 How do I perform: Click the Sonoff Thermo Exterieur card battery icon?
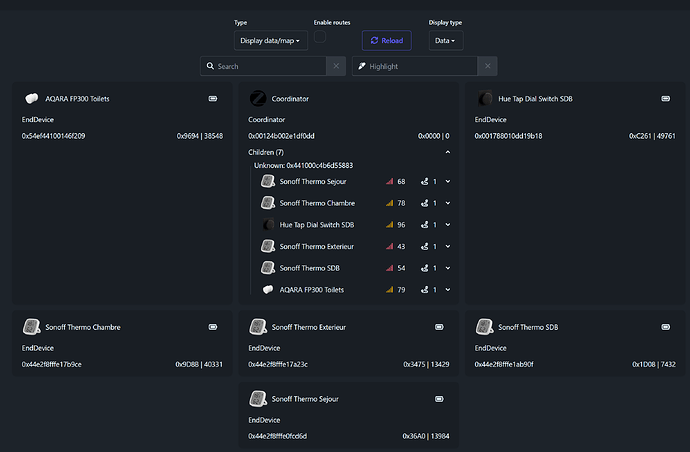pyautogui.click(x=440, y=327)
